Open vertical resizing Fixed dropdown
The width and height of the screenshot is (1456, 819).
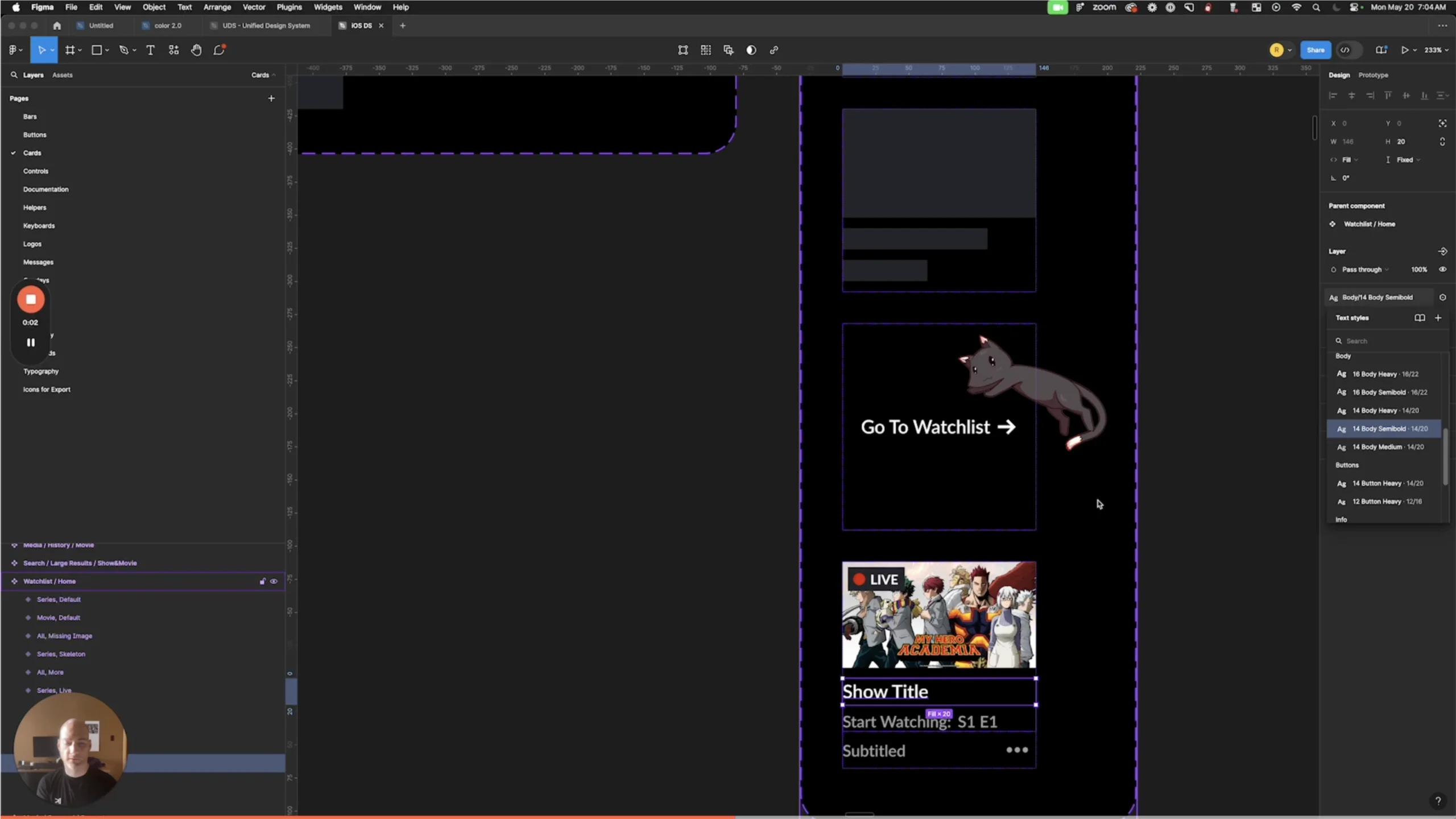point(1408,160)
